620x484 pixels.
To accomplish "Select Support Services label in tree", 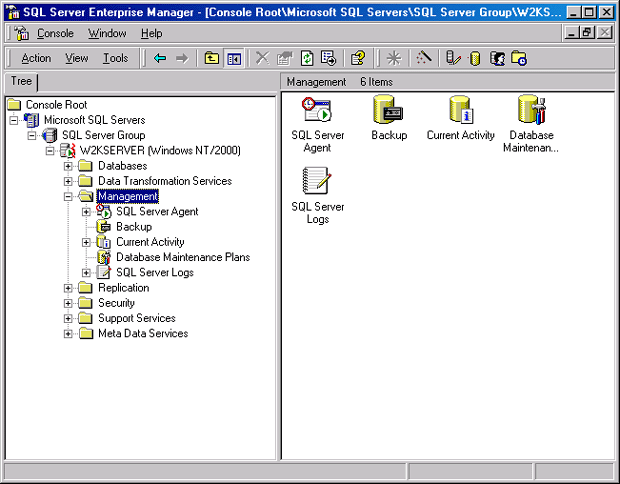I will pos(137,318).
